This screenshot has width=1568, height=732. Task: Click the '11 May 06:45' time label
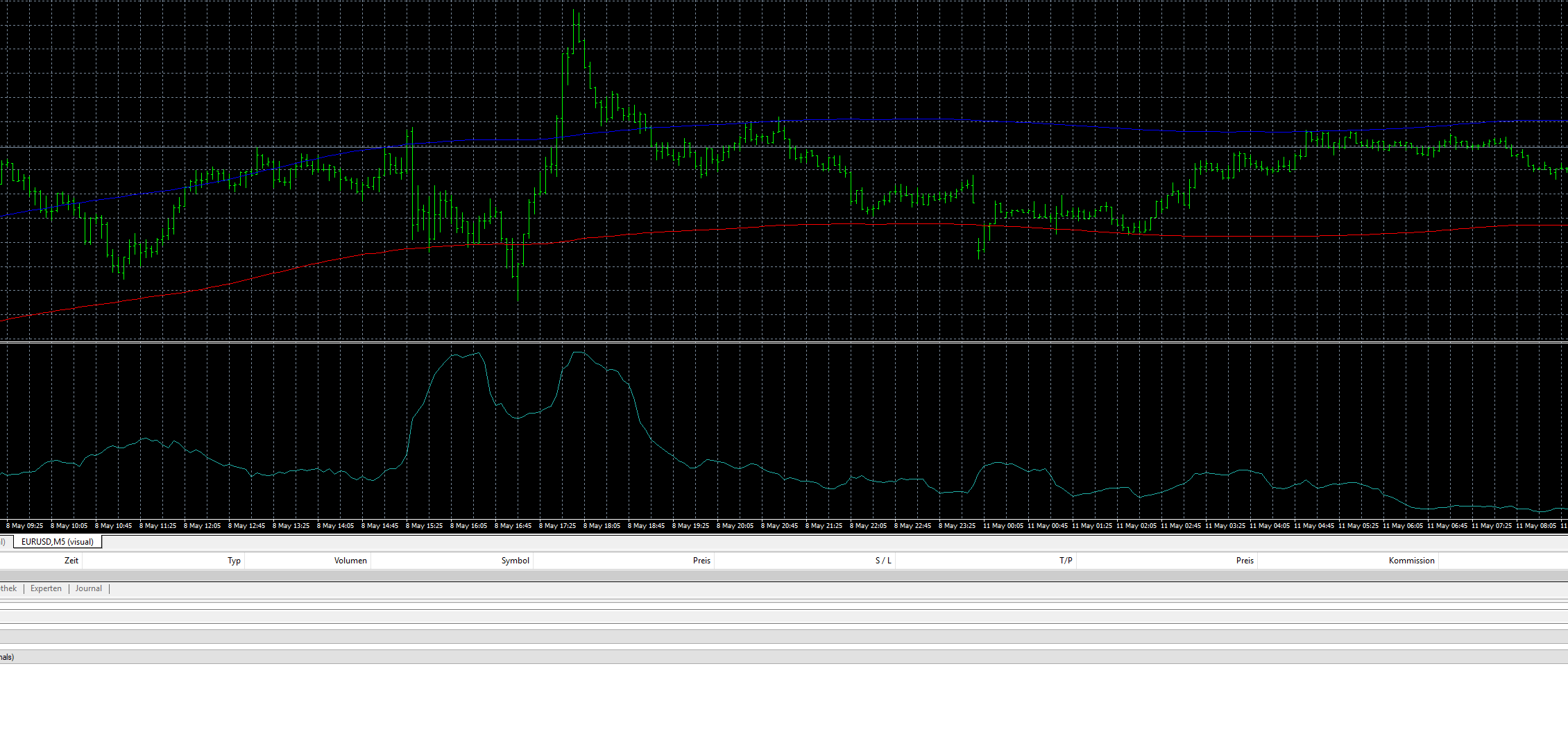click(x=1447, y=526)
